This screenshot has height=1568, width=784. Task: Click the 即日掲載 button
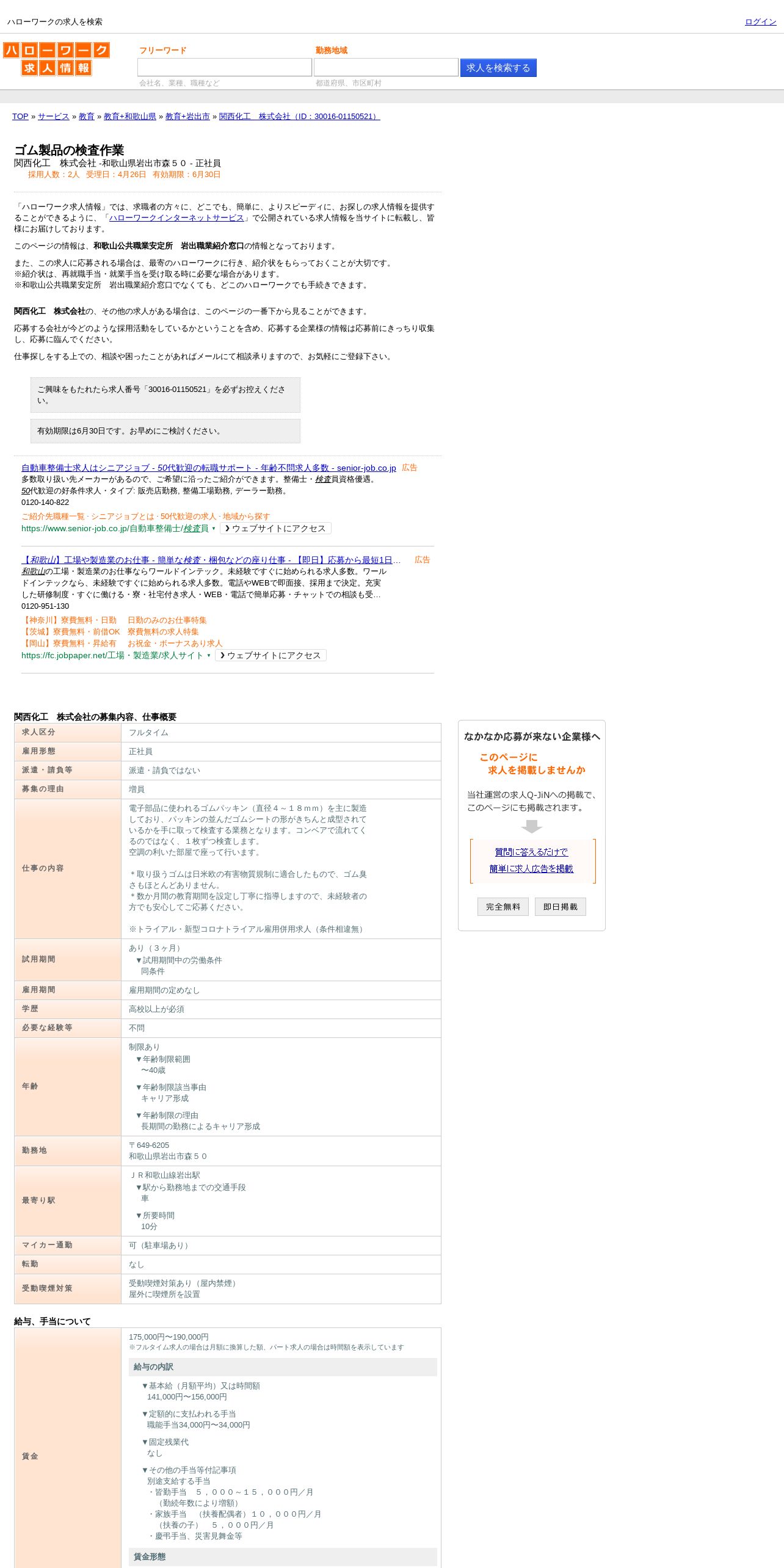point(561,907)
